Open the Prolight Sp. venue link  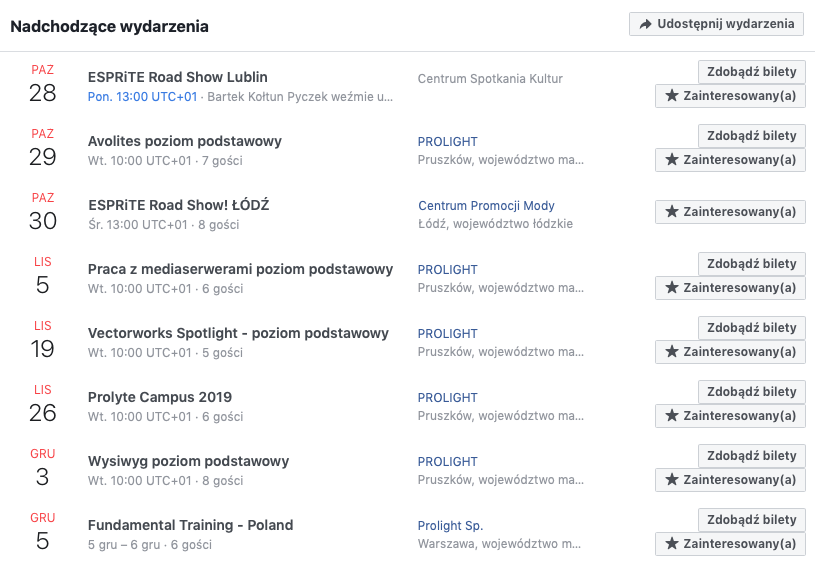(451, 526)
